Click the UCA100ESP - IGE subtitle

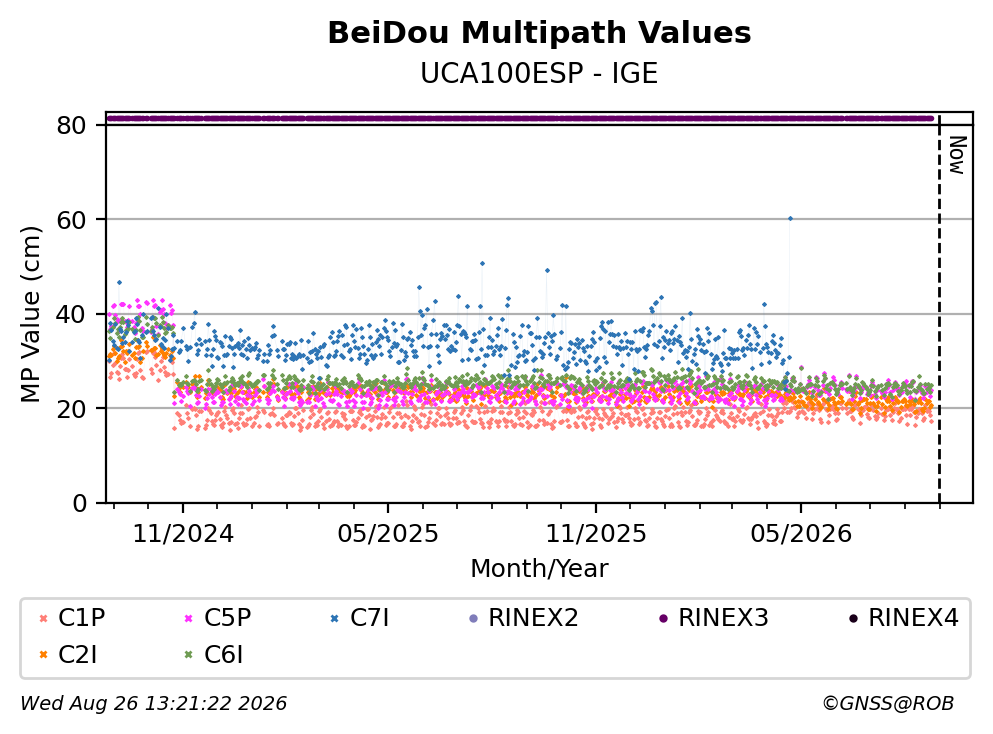coord(539,73)
